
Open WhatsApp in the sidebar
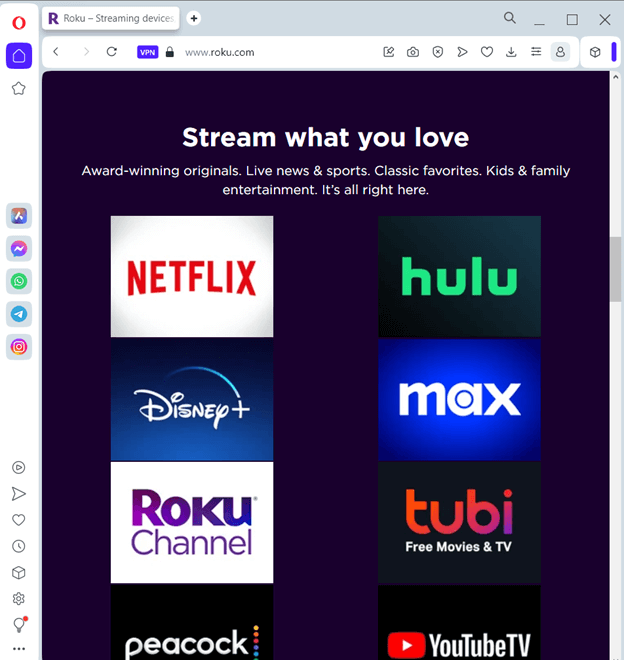click(19, 281)
